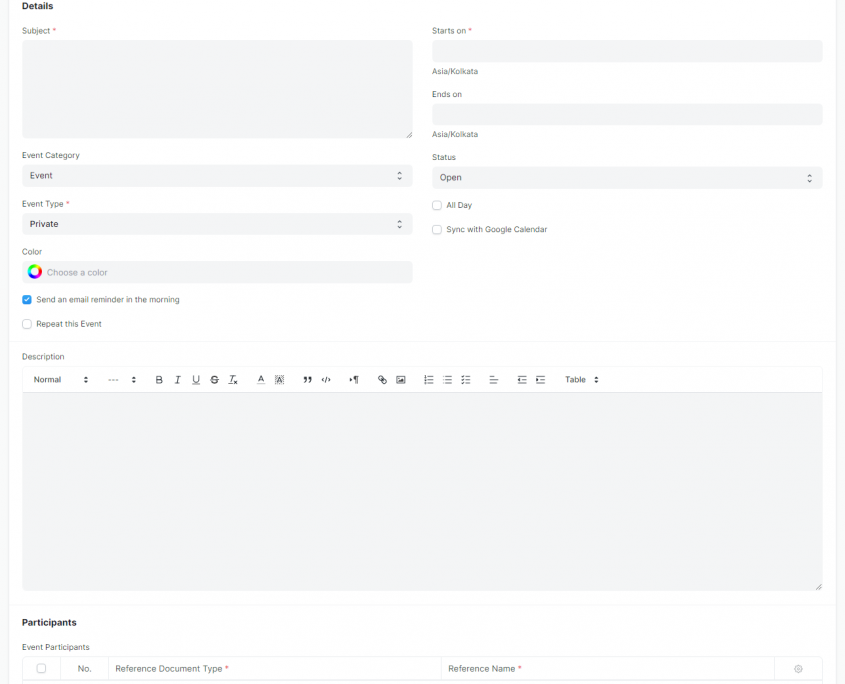Insert a blockquote
The width and height of the screenshot is (845, 684).
point(307,379)
